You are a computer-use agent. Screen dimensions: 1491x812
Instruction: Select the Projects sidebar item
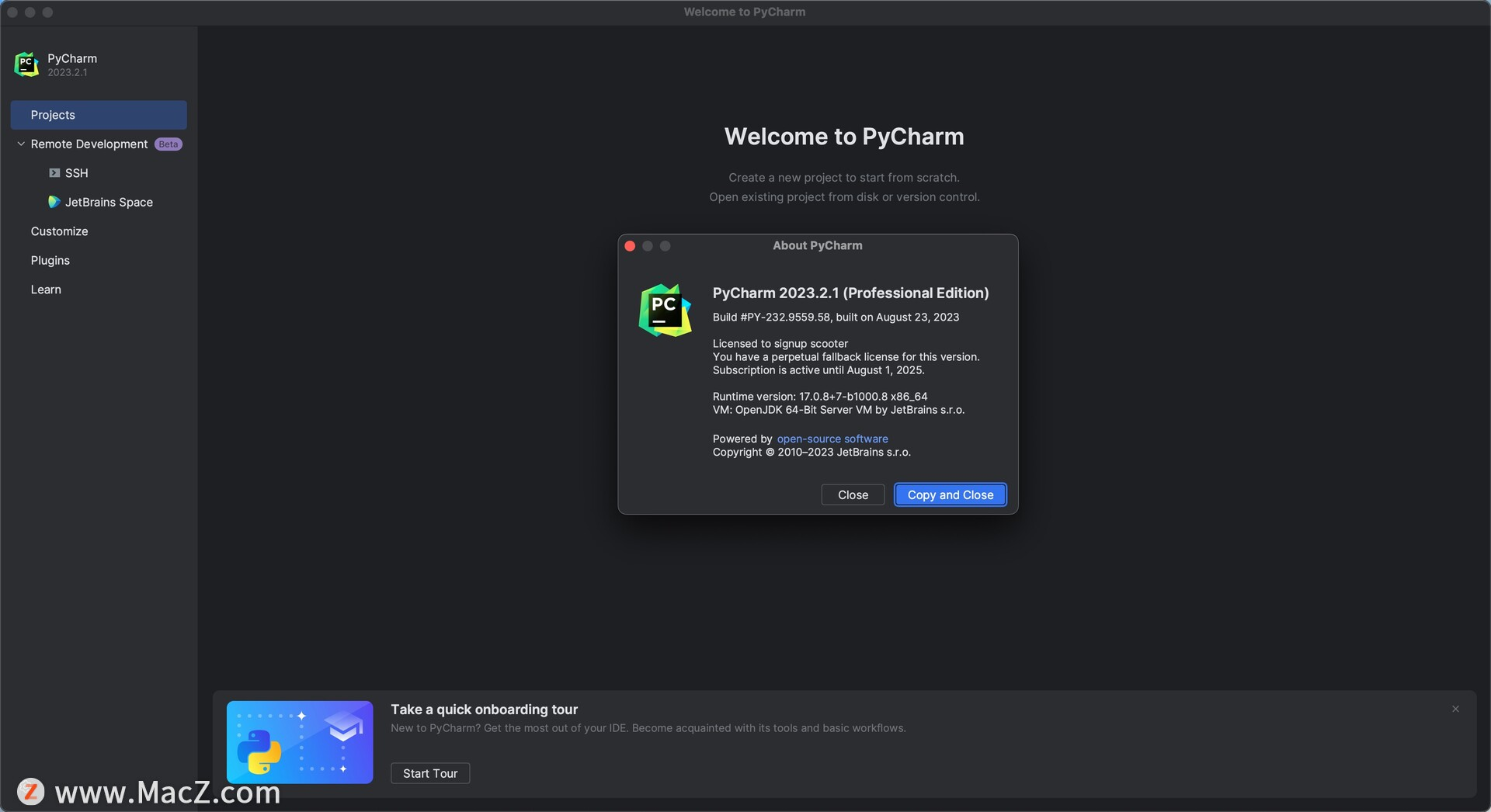click(x=99, y=115)
